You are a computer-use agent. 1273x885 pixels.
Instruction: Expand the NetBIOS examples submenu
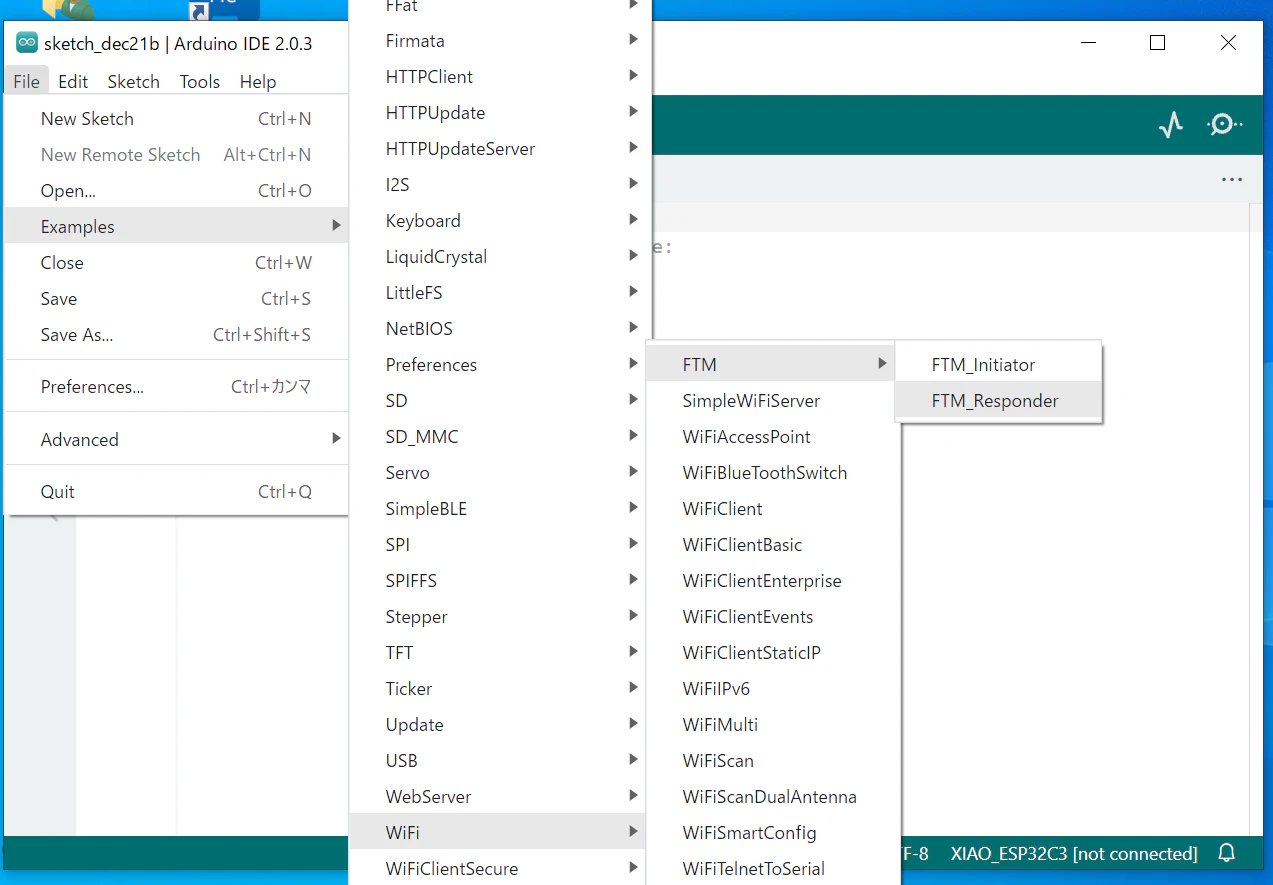point(500,329)
